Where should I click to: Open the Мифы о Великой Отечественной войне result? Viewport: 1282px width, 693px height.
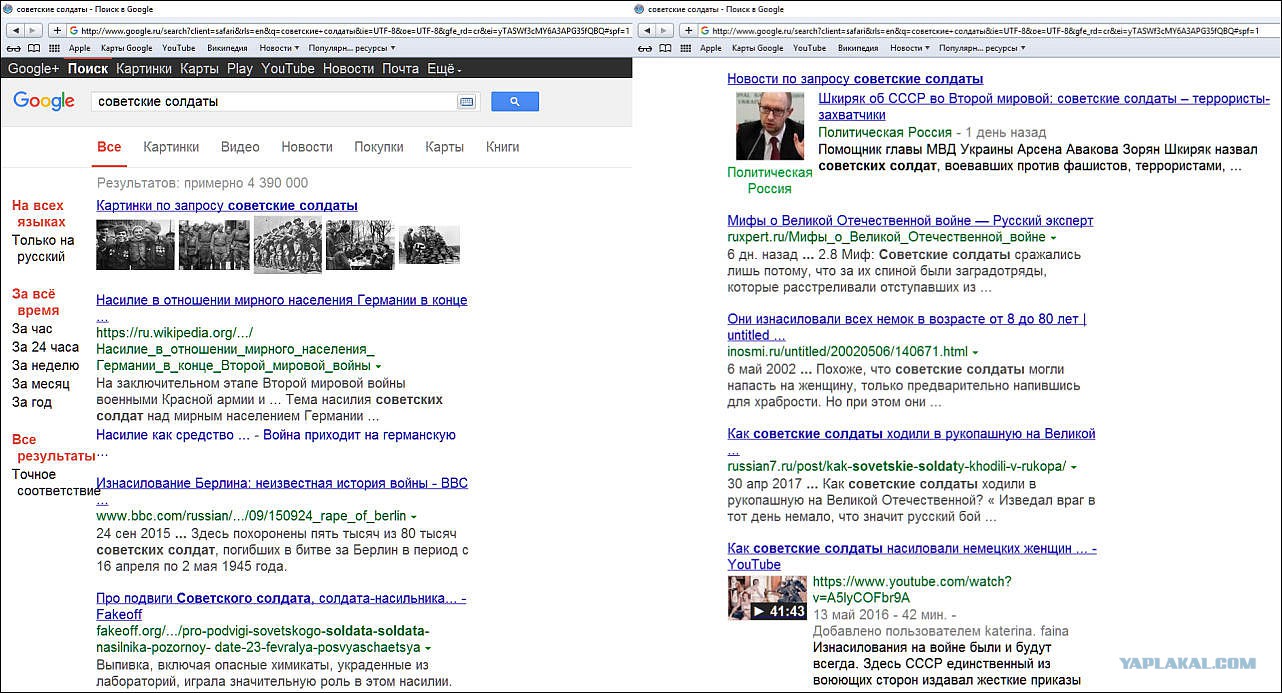coord(910,221)
